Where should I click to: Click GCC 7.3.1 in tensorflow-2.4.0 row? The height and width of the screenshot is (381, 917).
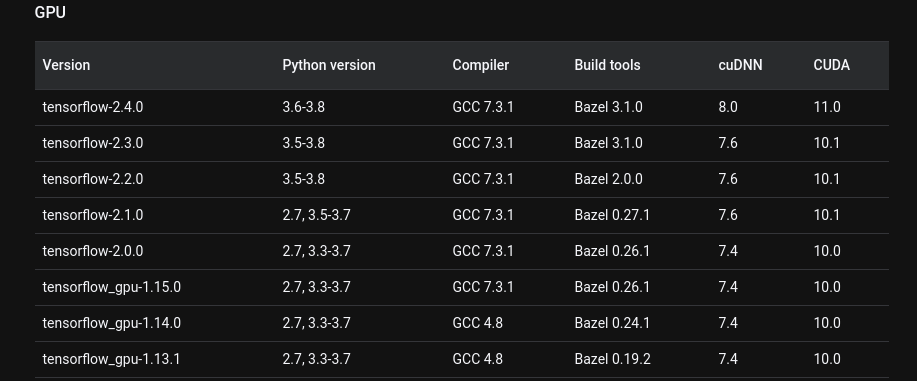[x=483, y=107]
